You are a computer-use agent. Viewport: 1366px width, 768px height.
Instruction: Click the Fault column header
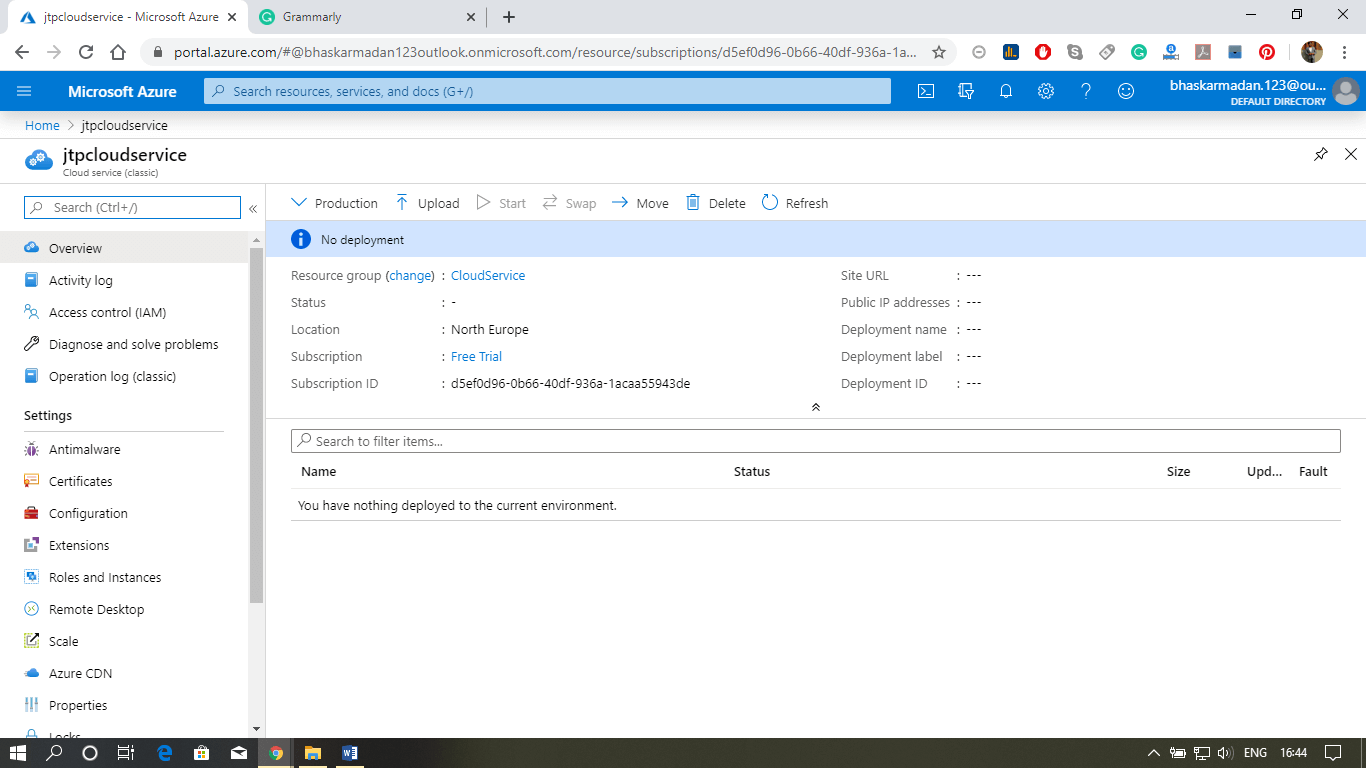[x=1313, y=471]
